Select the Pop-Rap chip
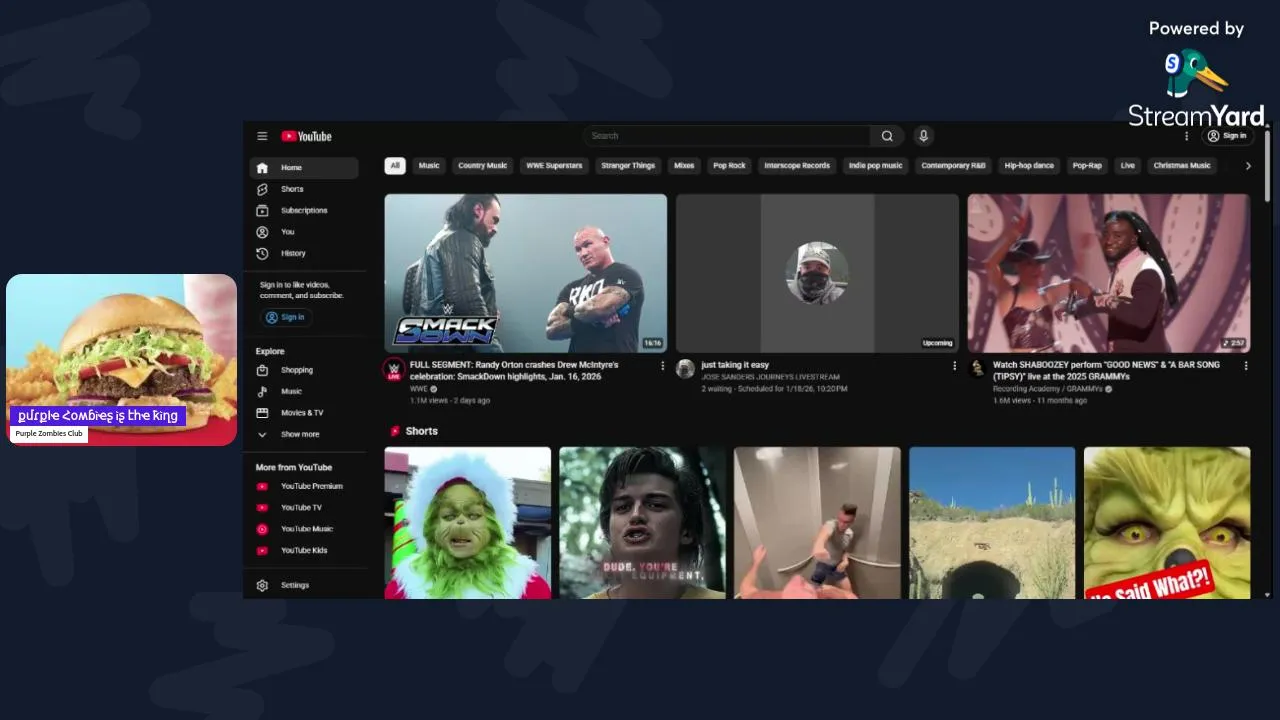The image size is (1280, 720). point(1087,166)
